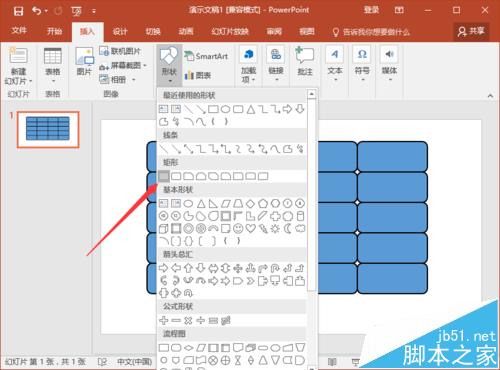Pick straight Line in 线条 section

pos(163,149)
